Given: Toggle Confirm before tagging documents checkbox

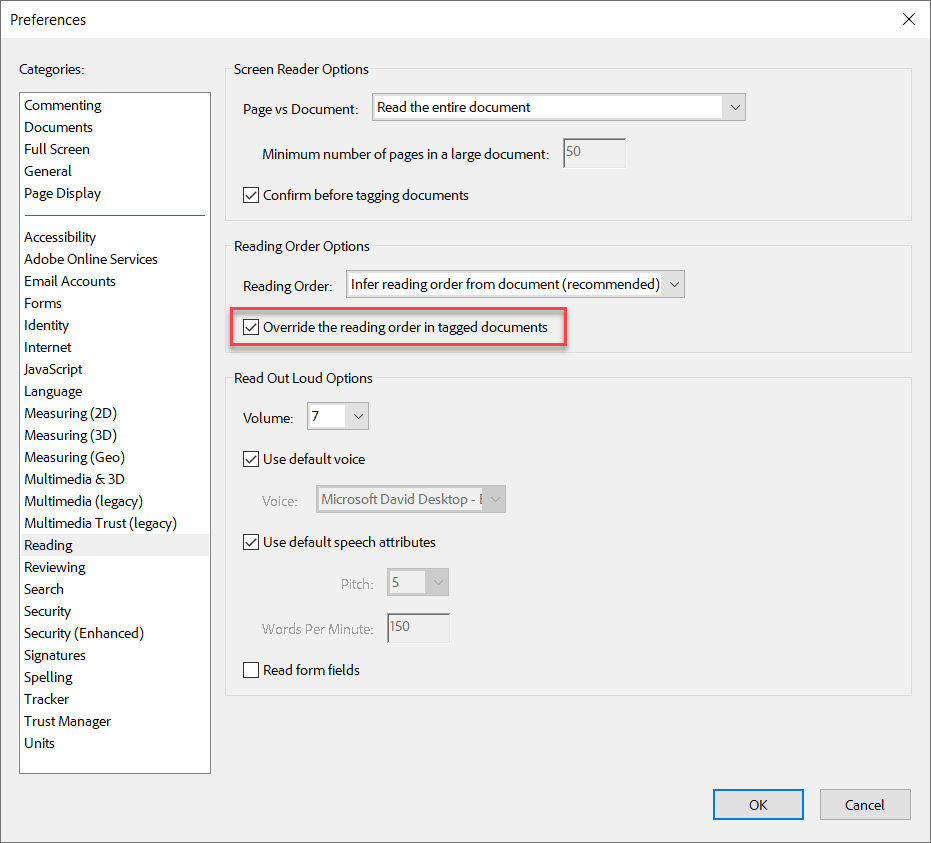Looking at the screenshot, I should [251, 196].
